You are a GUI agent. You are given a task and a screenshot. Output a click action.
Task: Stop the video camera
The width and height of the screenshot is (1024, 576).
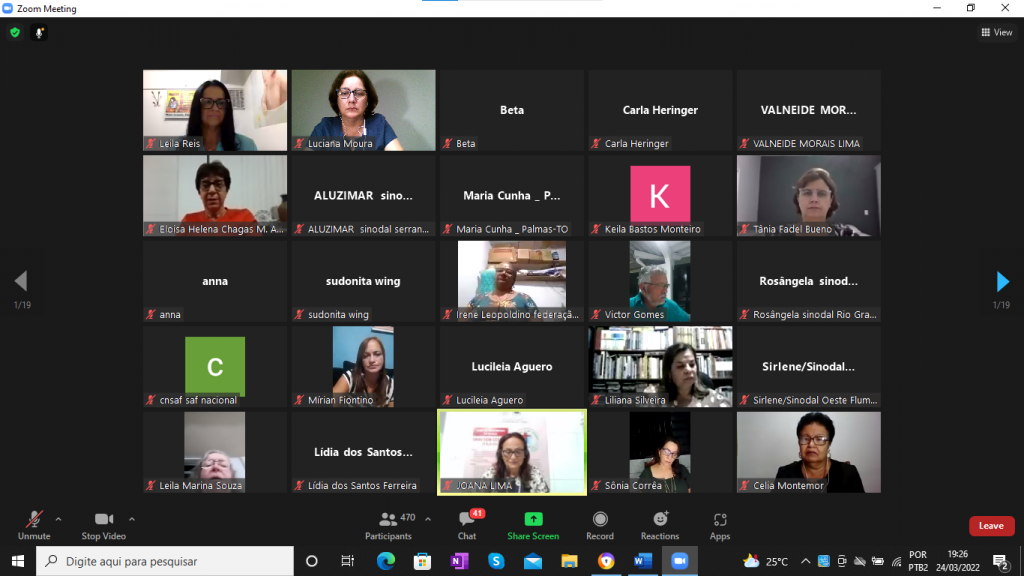[x=104, y=524]
